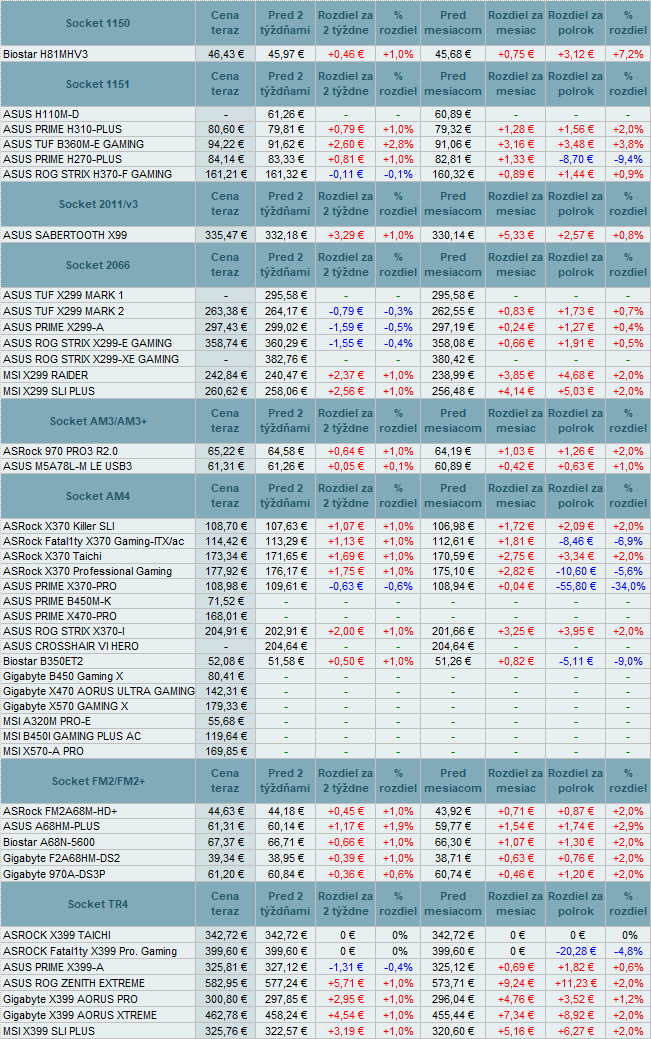Viewport: 651px width, 1039px height.
Task: Select the Socket 1150 section header
Action: tap(97, 23)
